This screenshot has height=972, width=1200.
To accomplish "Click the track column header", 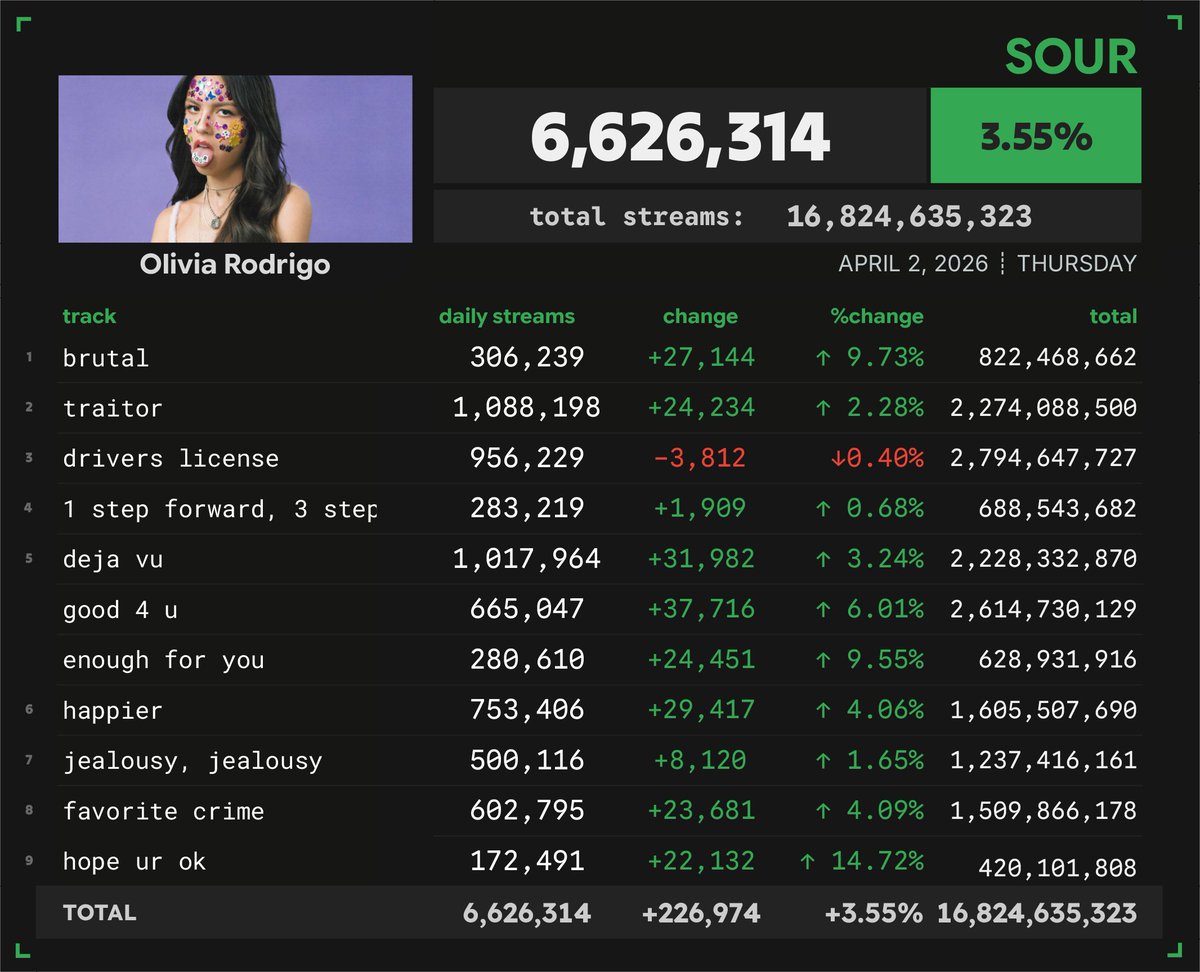I will coord(89,316).
